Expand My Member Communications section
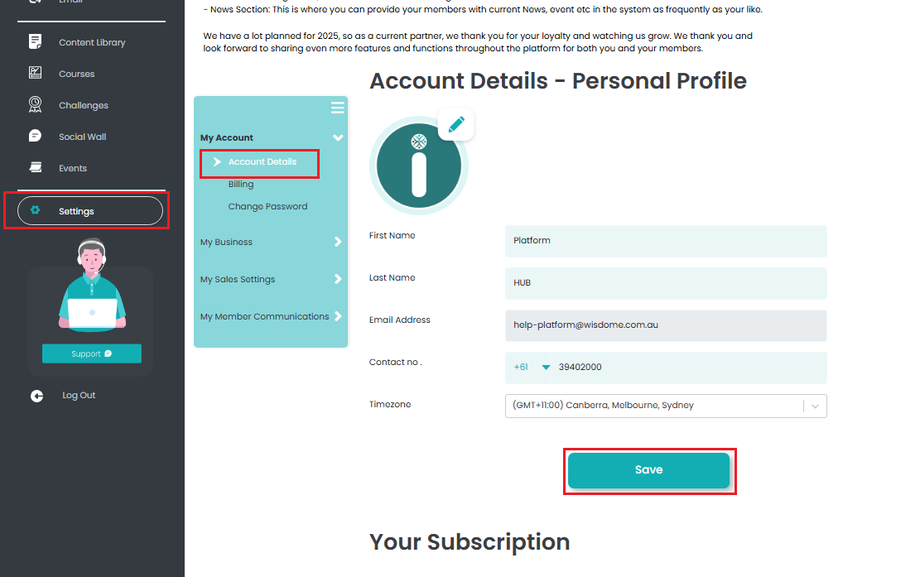920x577 pixels. coord(338,316)
